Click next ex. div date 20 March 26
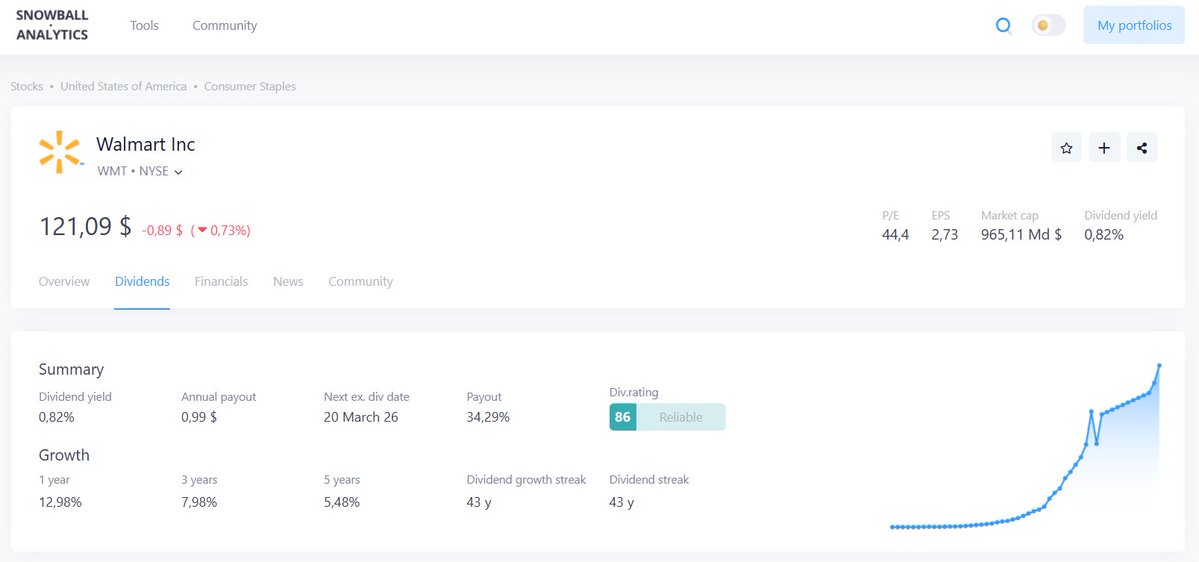The height and width of the screenshot is (562, 1199). click(x=361, y=417)
